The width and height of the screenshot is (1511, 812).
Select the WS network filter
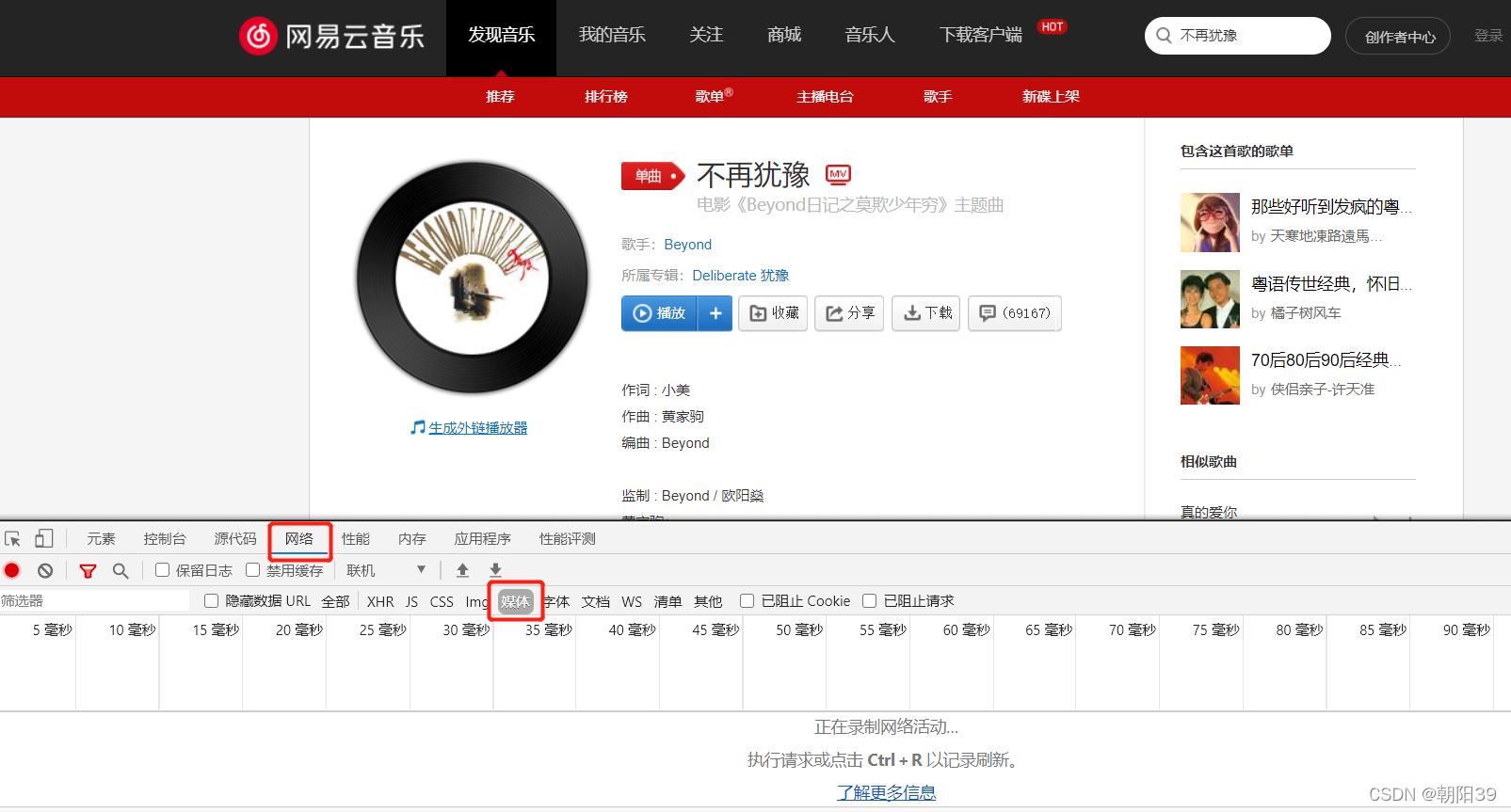point(632,602)
